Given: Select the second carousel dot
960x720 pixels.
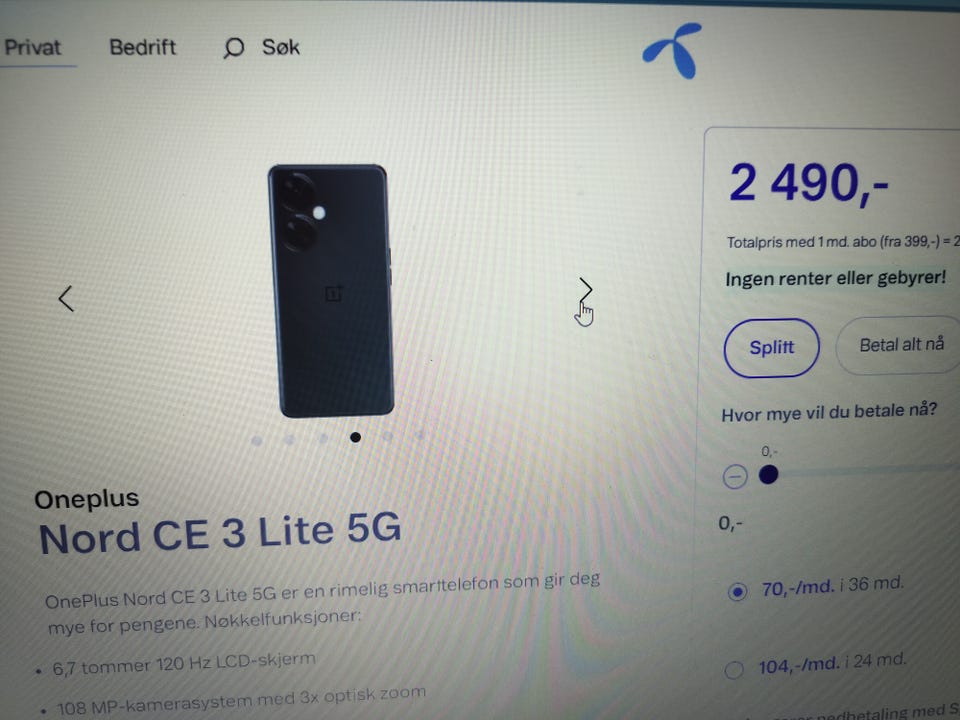Looking at the screenshot, I should pos(289,439).
